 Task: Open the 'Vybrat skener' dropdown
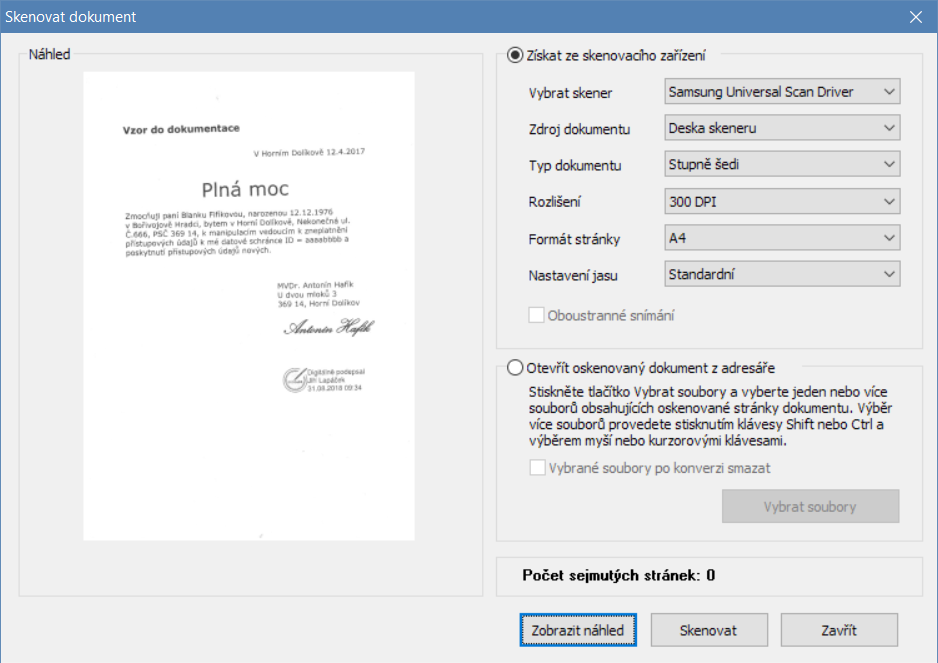click(782, 92)
